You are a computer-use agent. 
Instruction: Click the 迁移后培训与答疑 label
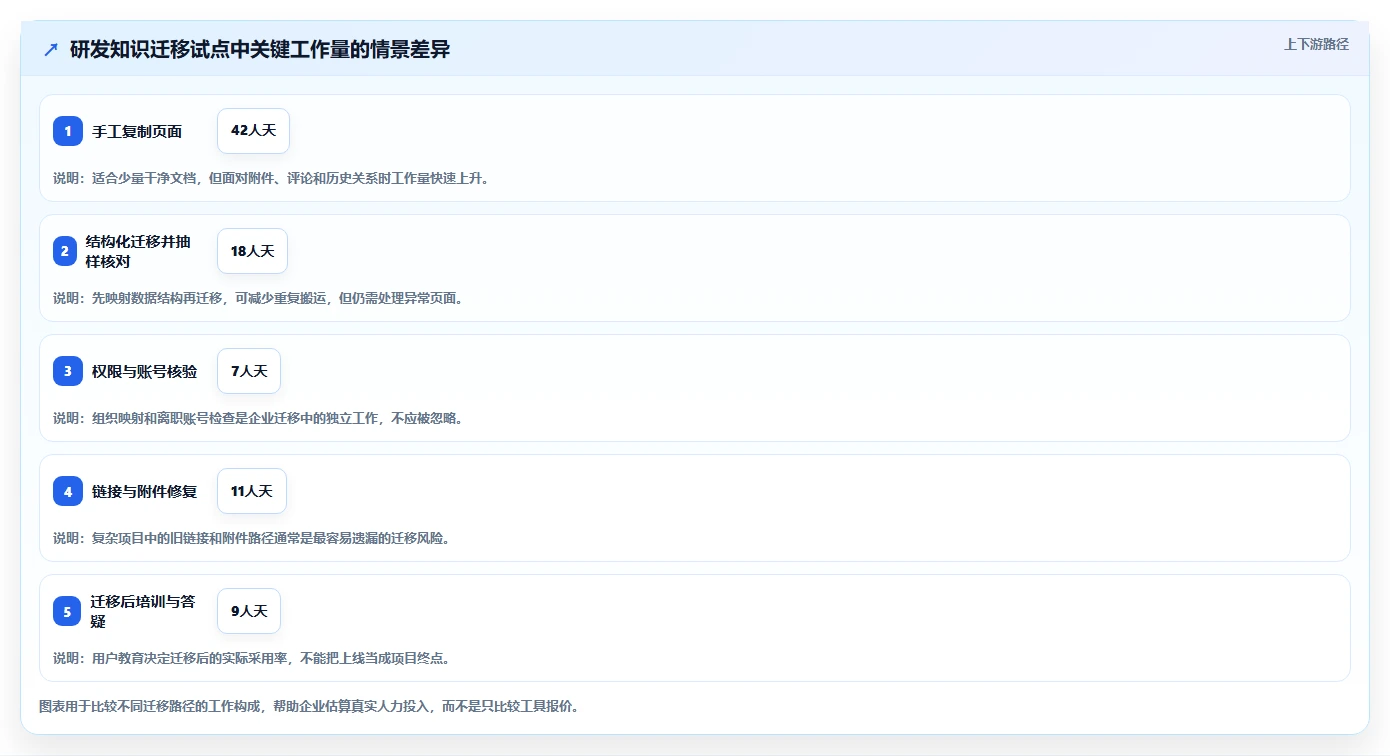(143, 611)
